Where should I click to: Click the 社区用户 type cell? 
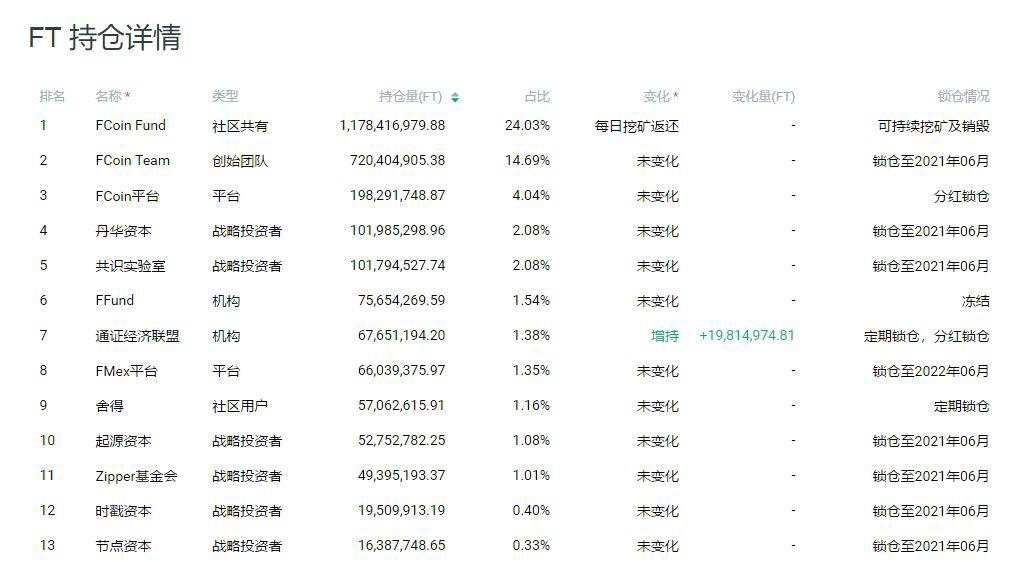[240, 406]
